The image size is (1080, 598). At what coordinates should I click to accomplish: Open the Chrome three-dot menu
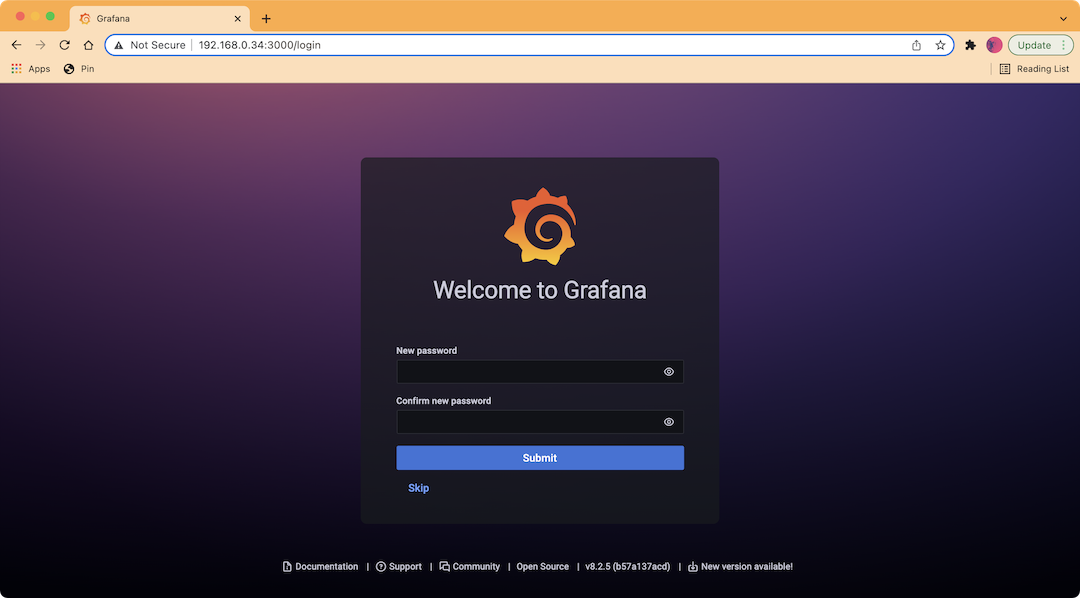pos(1063,45)
